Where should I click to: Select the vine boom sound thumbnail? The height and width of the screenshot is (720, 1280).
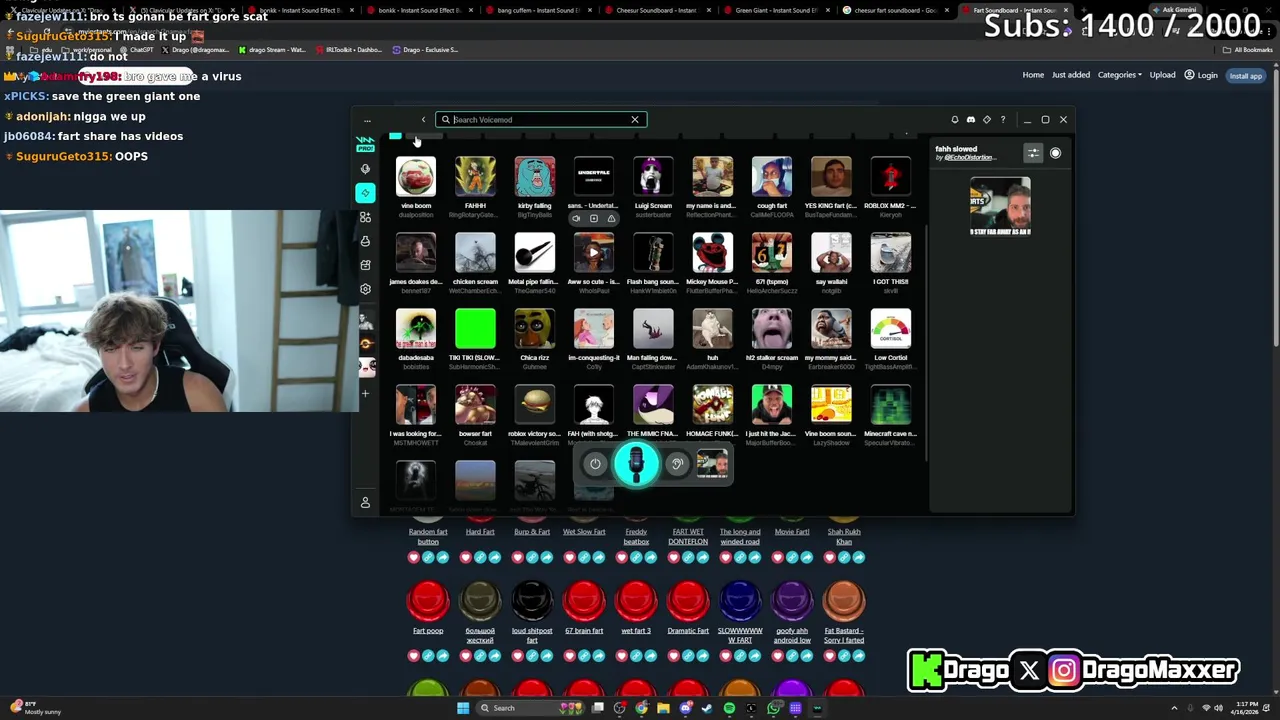coord(416,177)
